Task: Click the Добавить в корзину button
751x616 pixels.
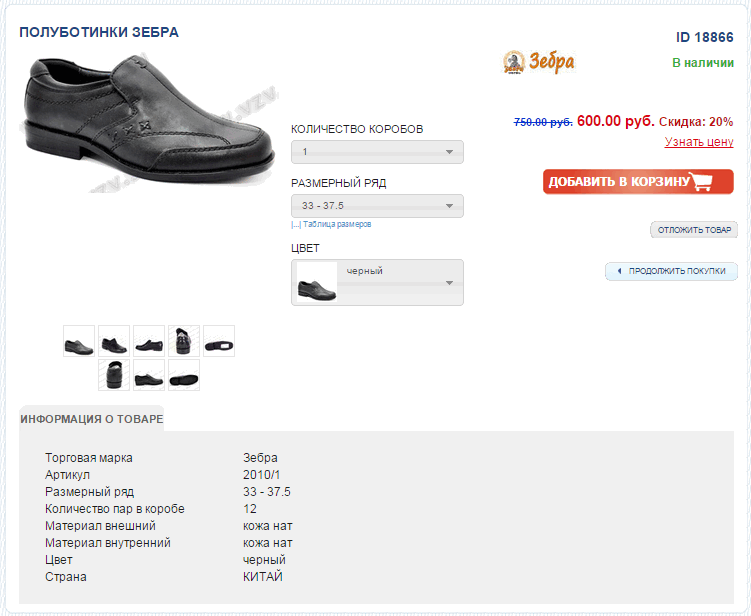Action: pos(638,182)
